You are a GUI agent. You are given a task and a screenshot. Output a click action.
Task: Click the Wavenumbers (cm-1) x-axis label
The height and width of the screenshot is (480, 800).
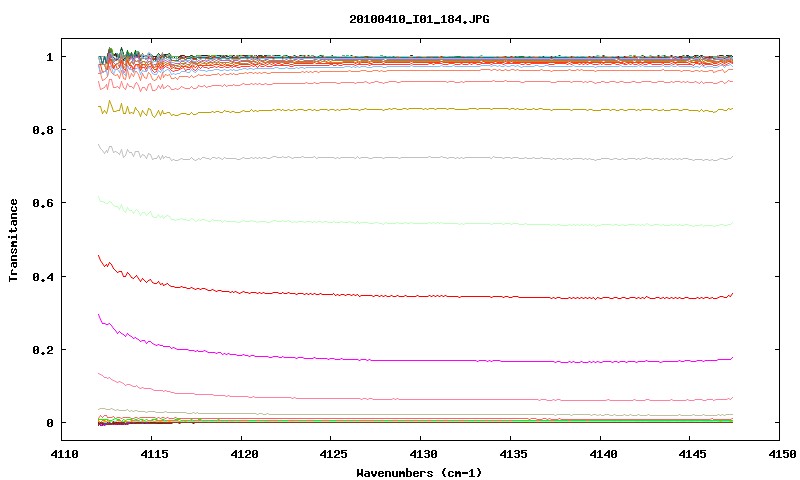[419, 472]
